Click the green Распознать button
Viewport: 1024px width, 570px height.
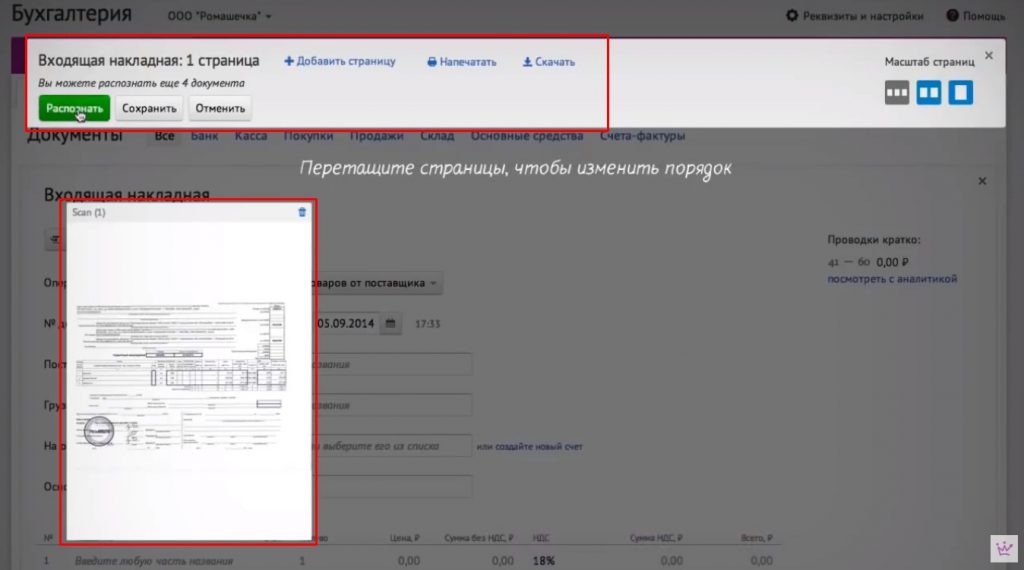point(74,108)
